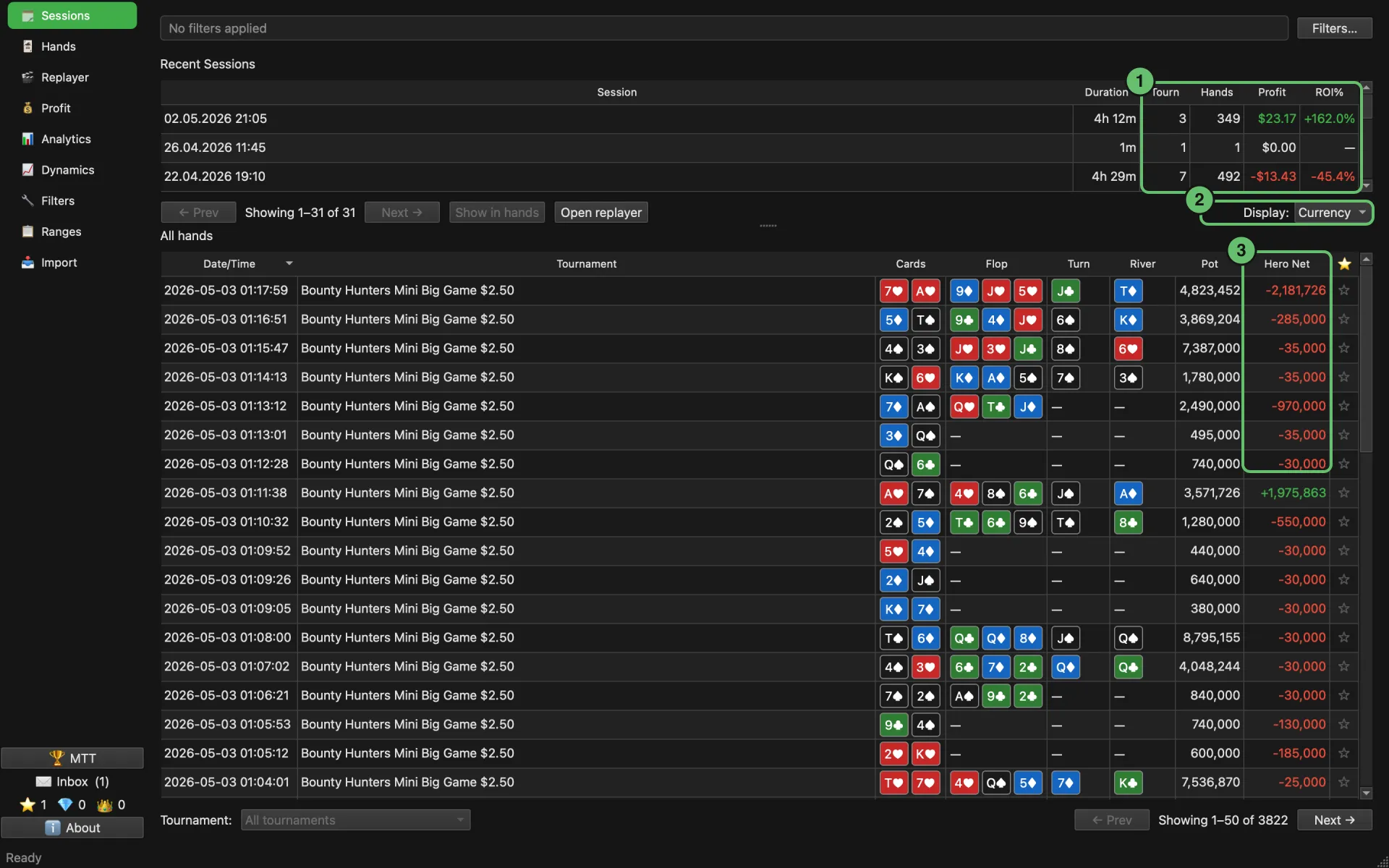Open the Sessions sidebar icon
1389x868 pixels.
tap(27, 16)
